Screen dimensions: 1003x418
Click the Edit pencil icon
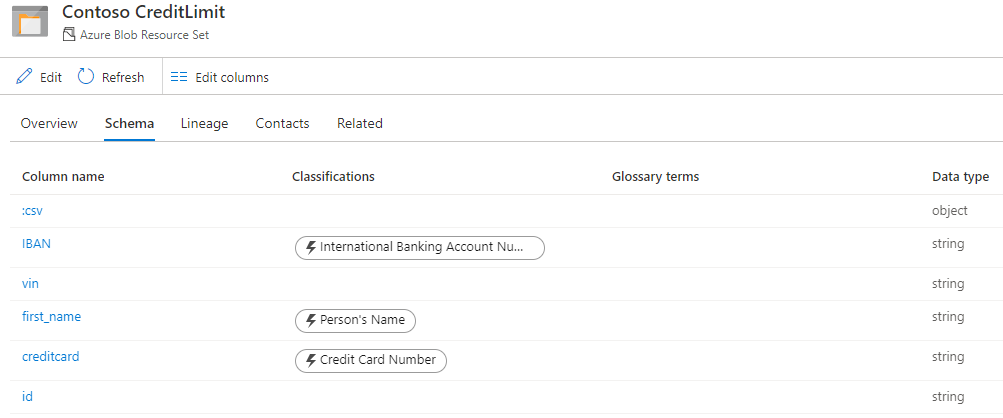click(x=25, y=77)
